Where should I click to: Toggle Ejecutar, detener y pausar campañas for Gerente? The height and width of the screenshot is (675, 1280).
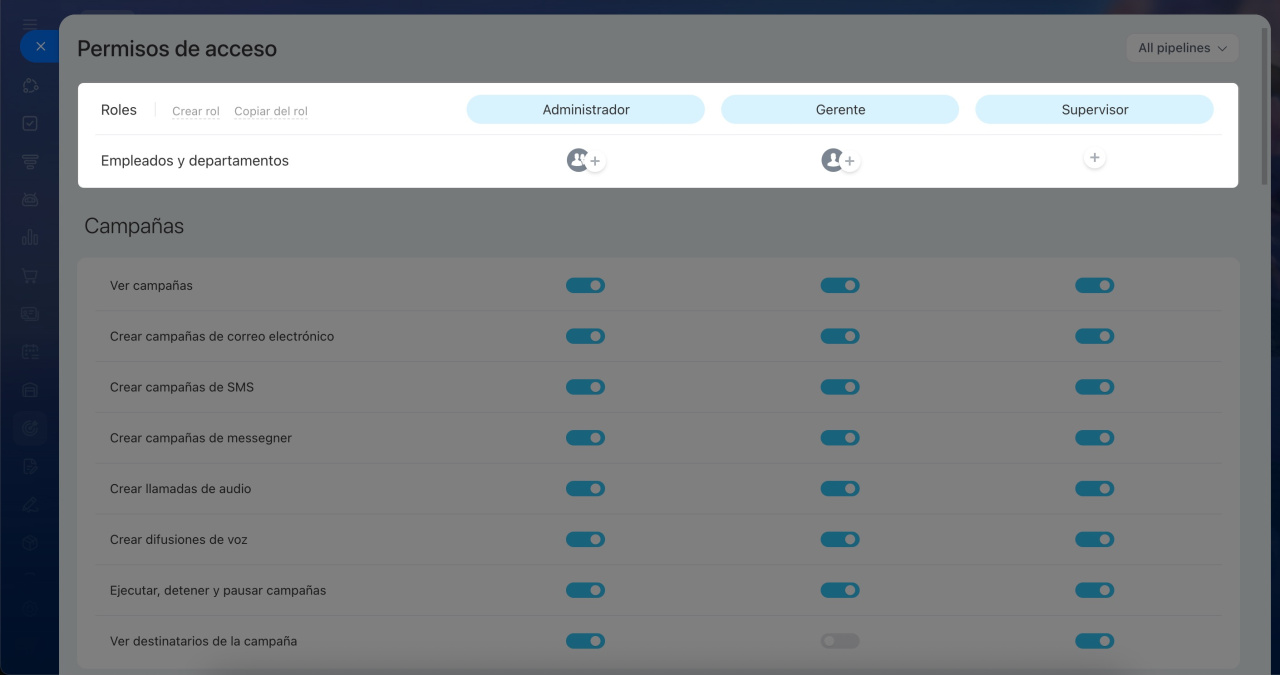pos(840,591)
